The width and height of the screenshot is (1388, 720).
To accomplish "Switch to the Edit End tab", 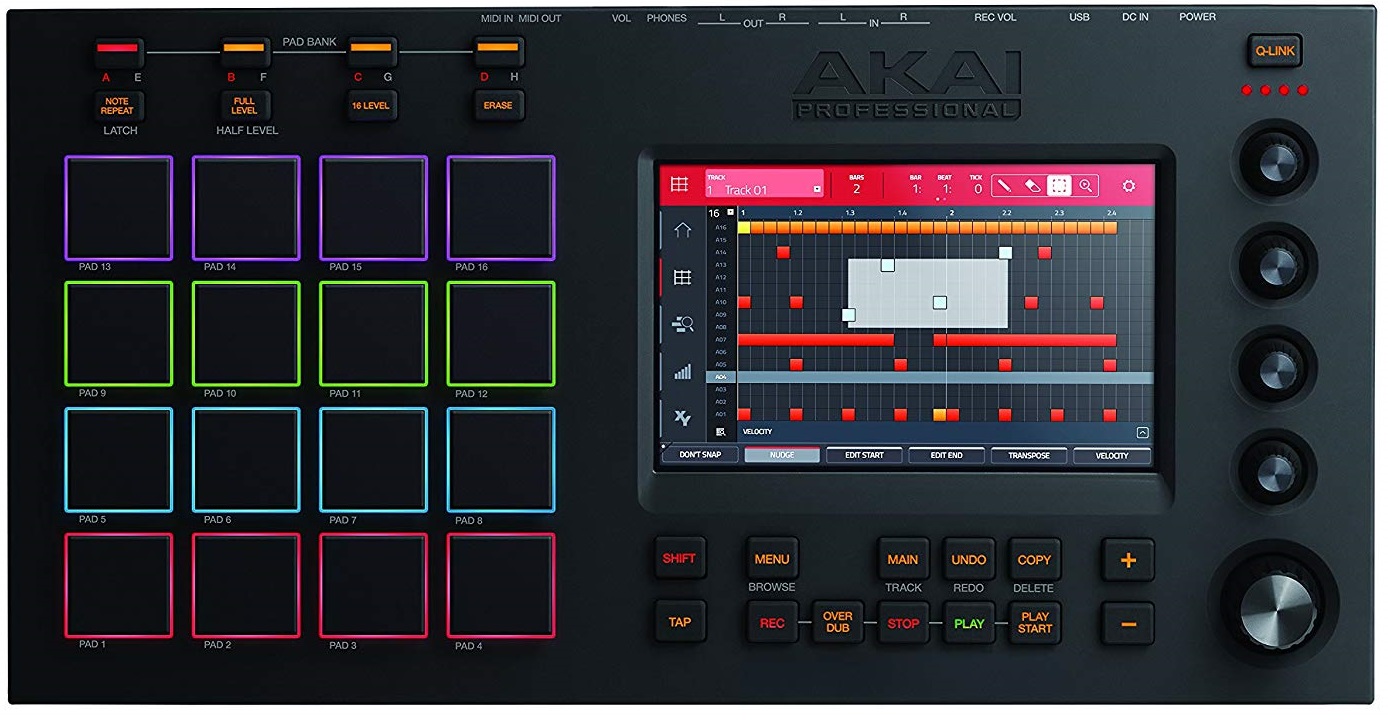I will [946, 455].
